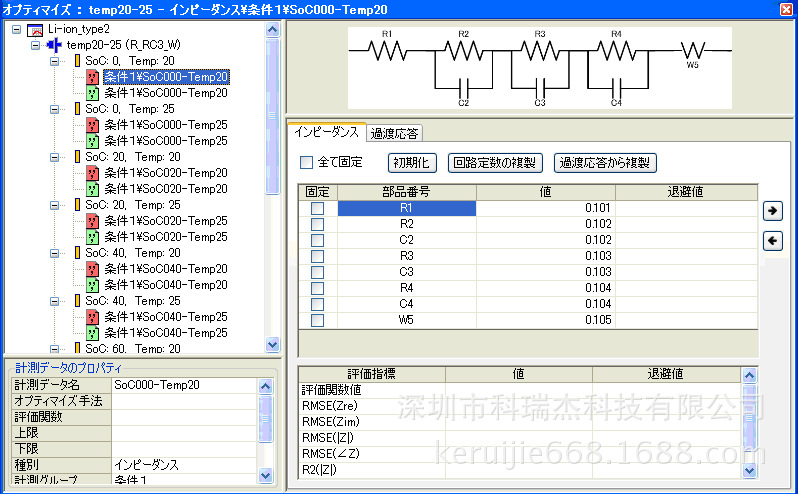The width and height of the screenshot is (798, 494).
Task: Check the 固定 box for C3
Action: [x=318, y=272]
